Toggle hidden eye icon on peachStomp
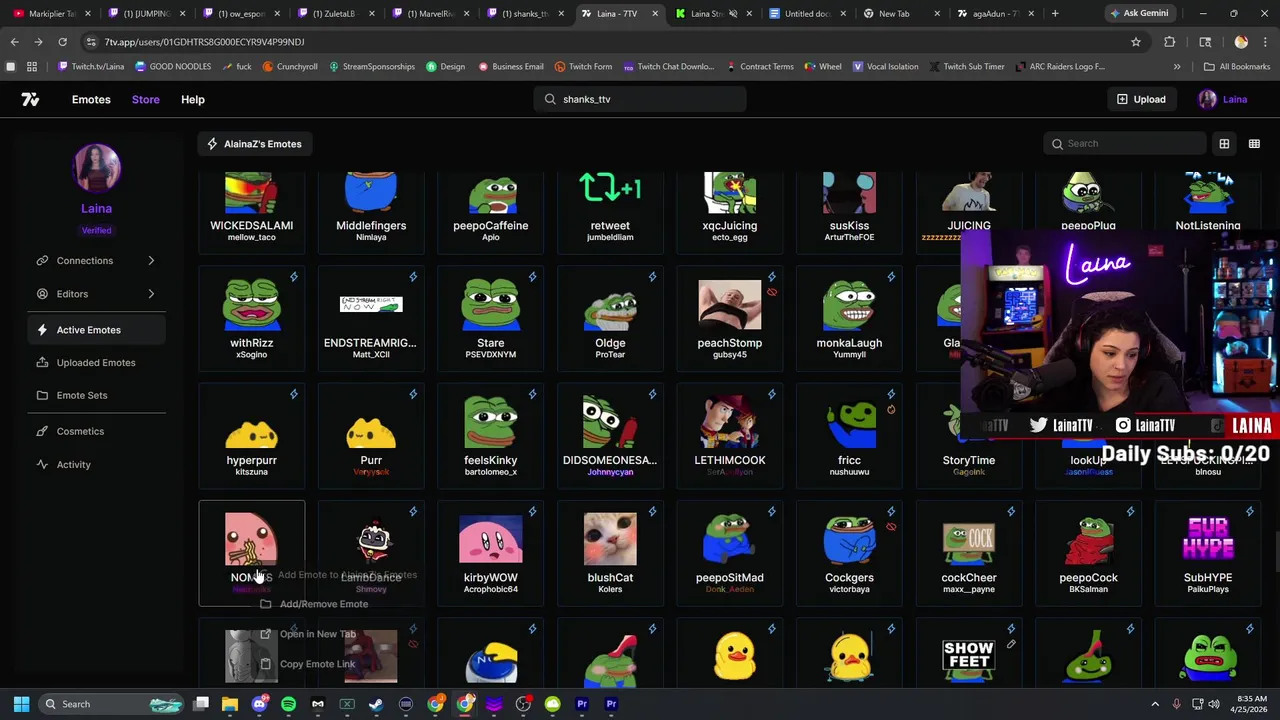Viewport: 1280px width, 720px height. pyautogui.click(x=772, y=293)
